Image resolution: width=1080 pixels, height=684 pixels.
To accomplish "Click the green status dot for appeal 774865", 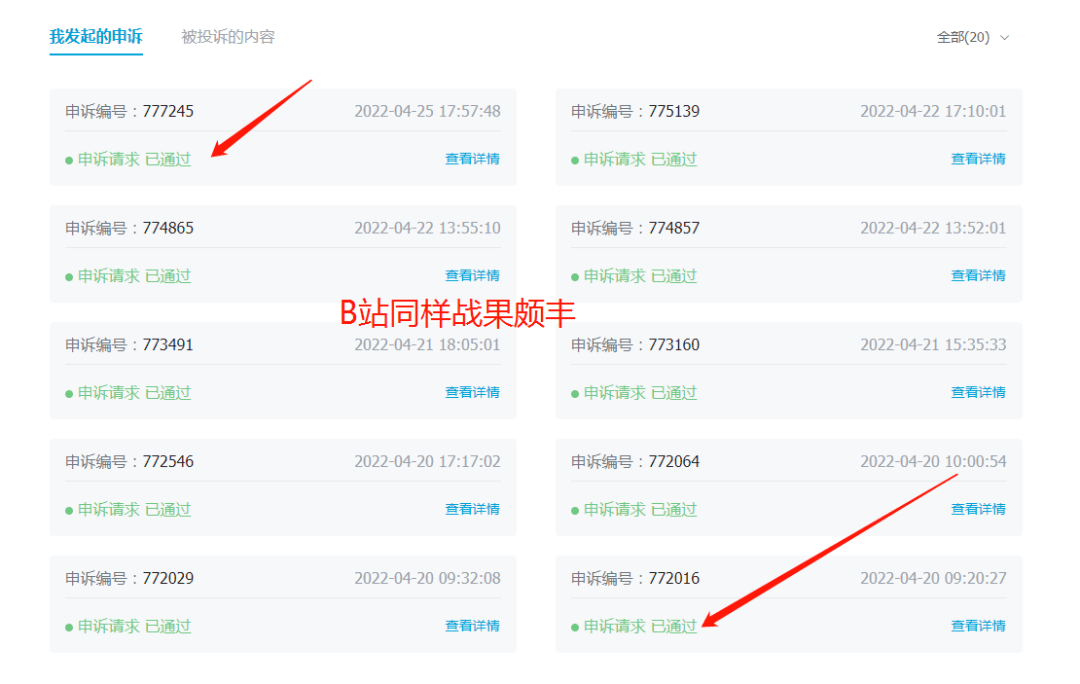I will point(69,277).
